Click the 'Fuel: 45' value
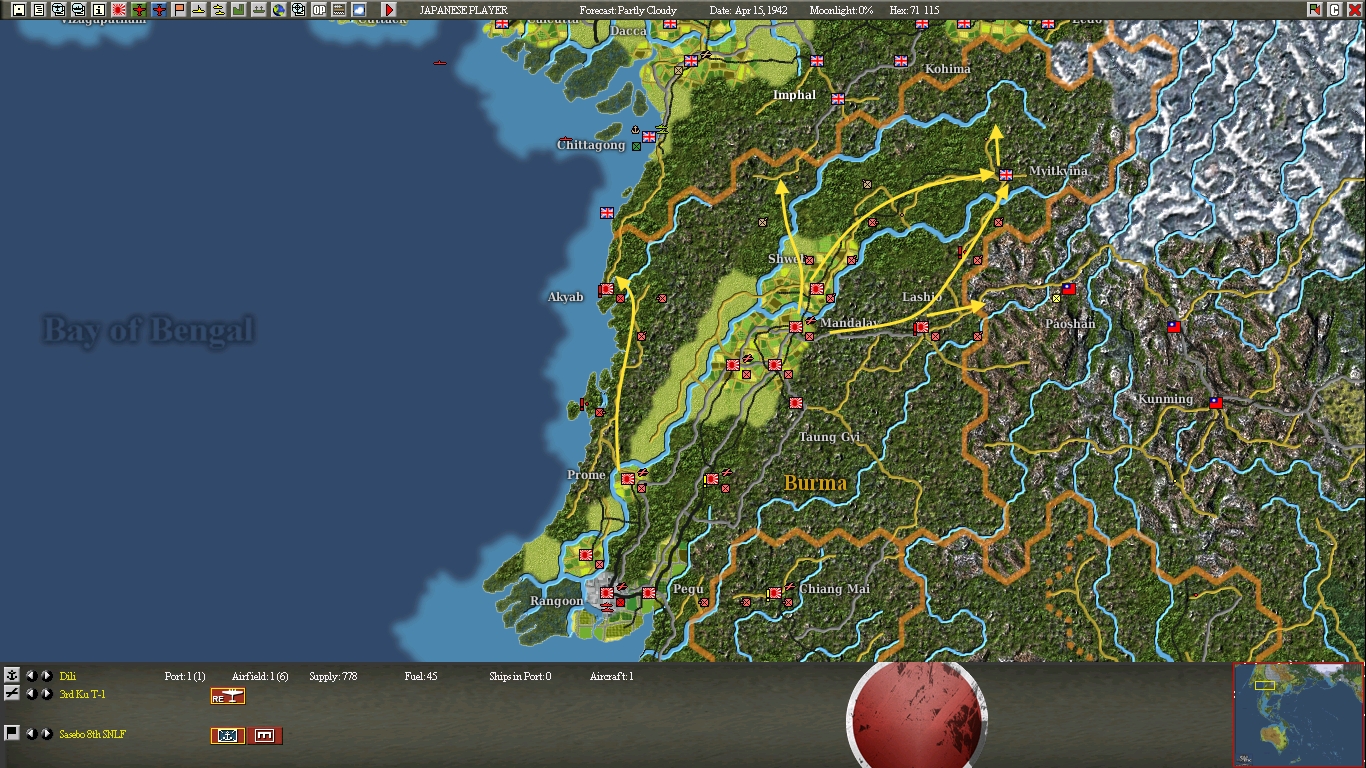Screen dimensions: 1366x768 (421, 677)
